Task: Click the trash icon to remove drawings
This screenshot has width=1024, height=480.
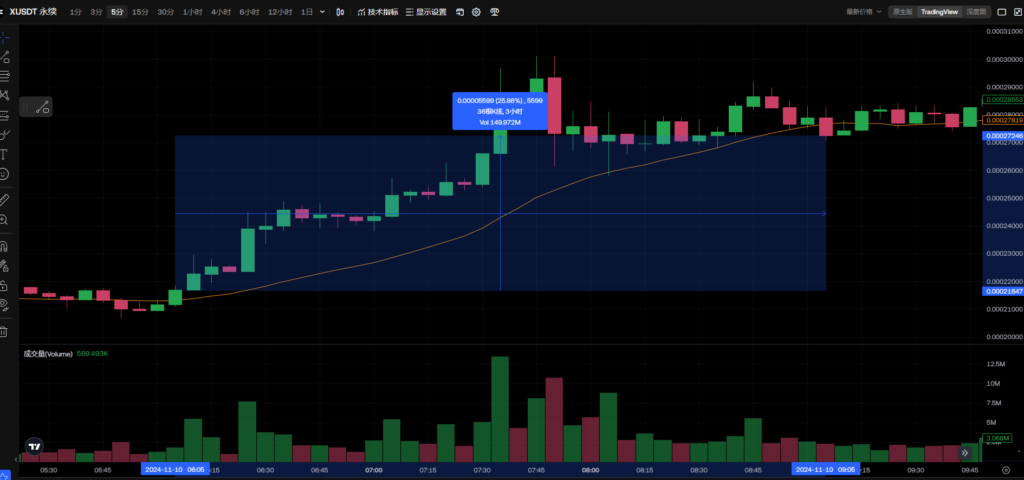Action: tap(5, 331)
